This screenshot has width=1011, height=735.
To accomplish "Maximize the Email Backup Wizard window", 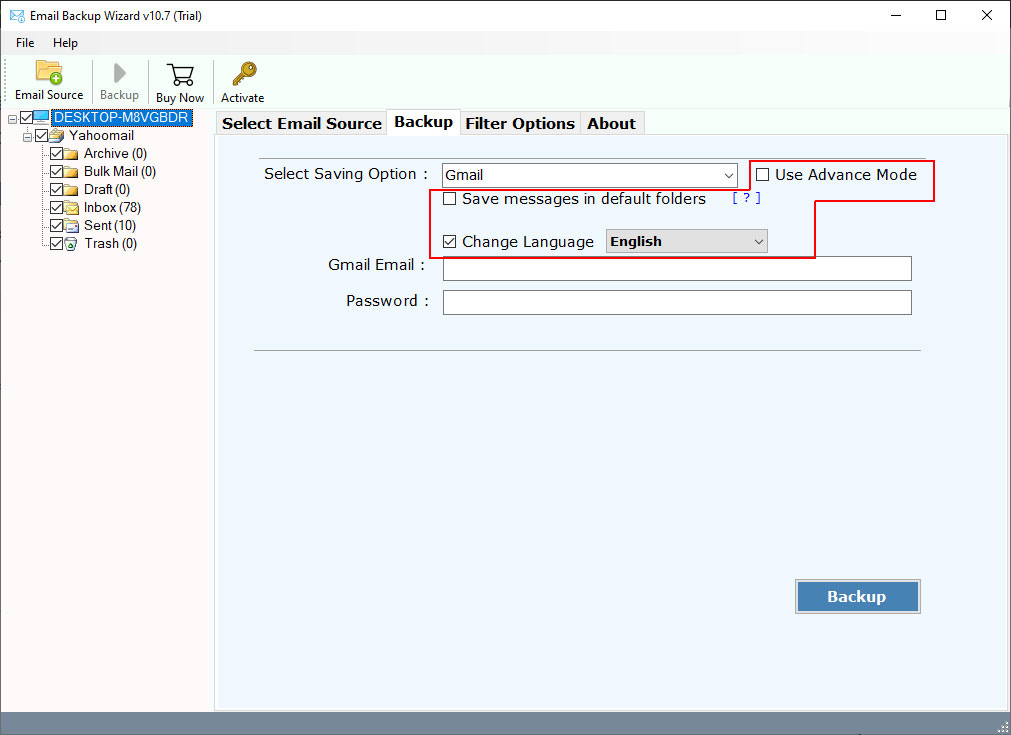I will pos(941,15).
